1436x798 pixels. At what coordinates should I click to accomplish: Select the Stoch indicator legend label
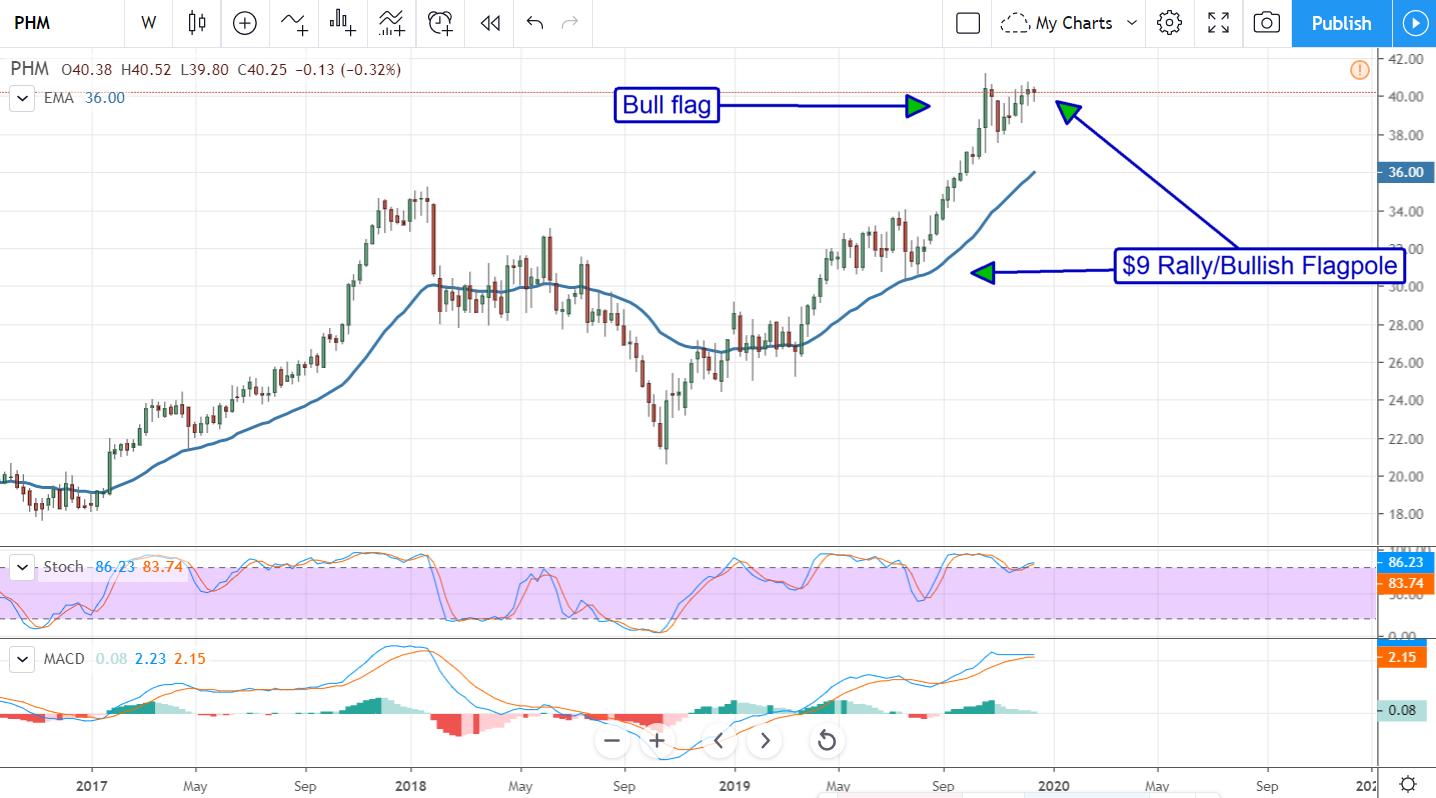[63, 567]
